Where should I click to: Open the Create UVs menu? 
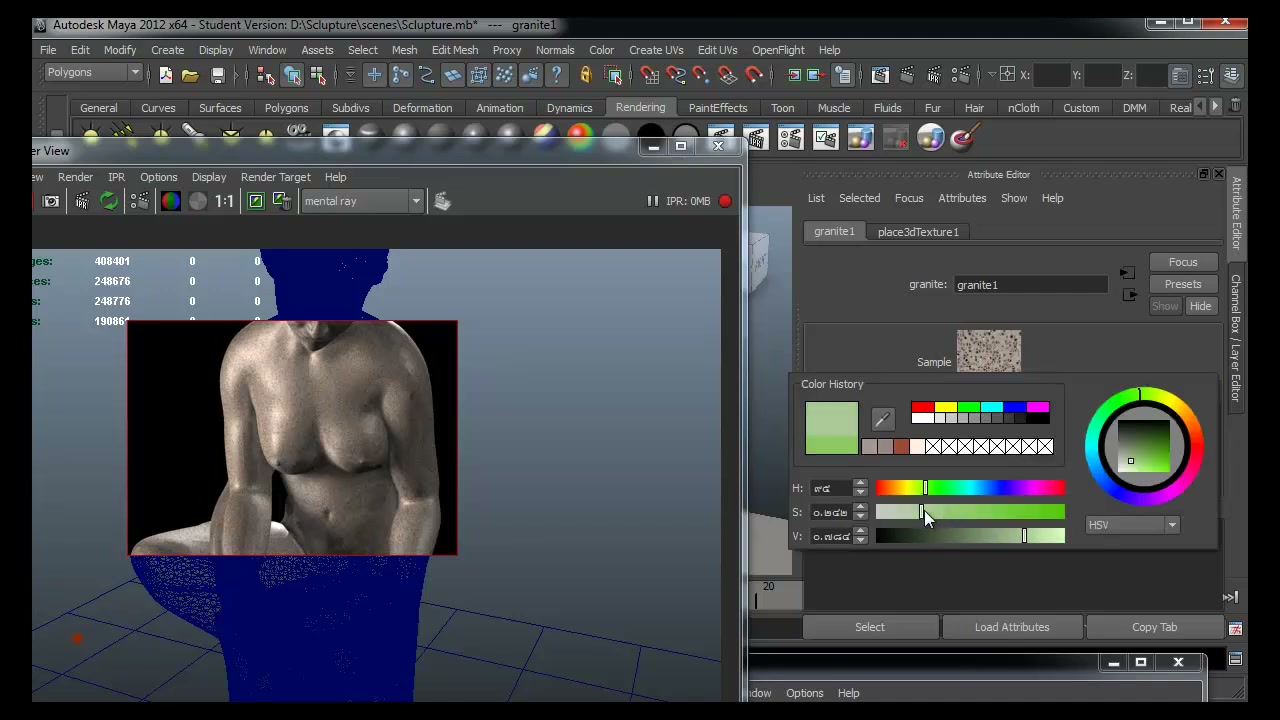click(656, 50)
